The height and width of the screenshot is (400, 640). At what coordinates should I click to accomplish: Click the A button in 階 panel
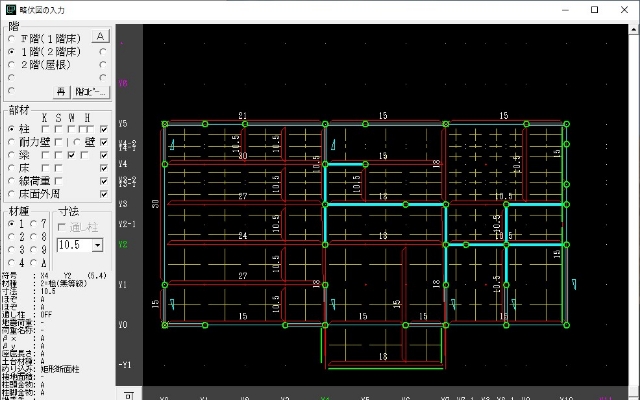(x=99, y=36)
